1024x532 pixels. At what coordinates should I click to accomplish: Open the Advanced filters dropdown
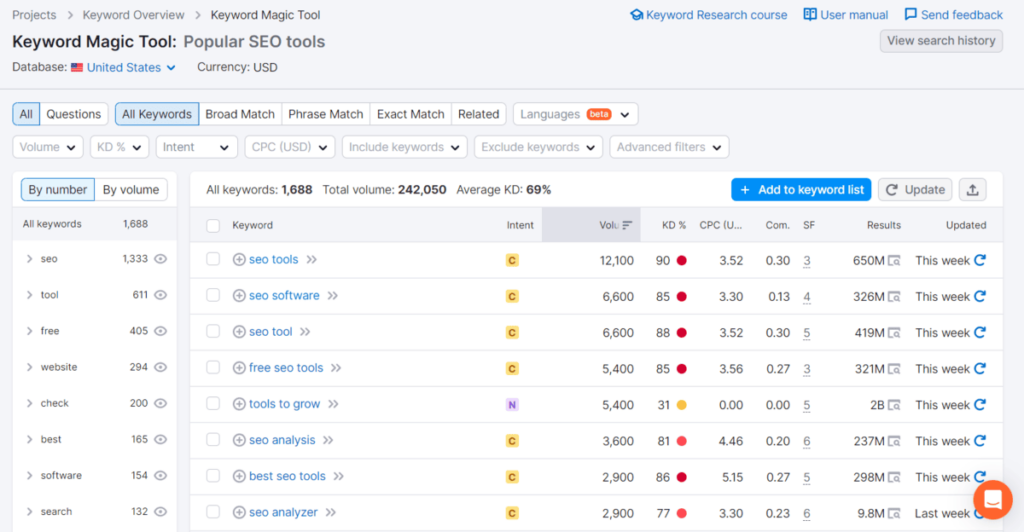[x=669, y=147]
